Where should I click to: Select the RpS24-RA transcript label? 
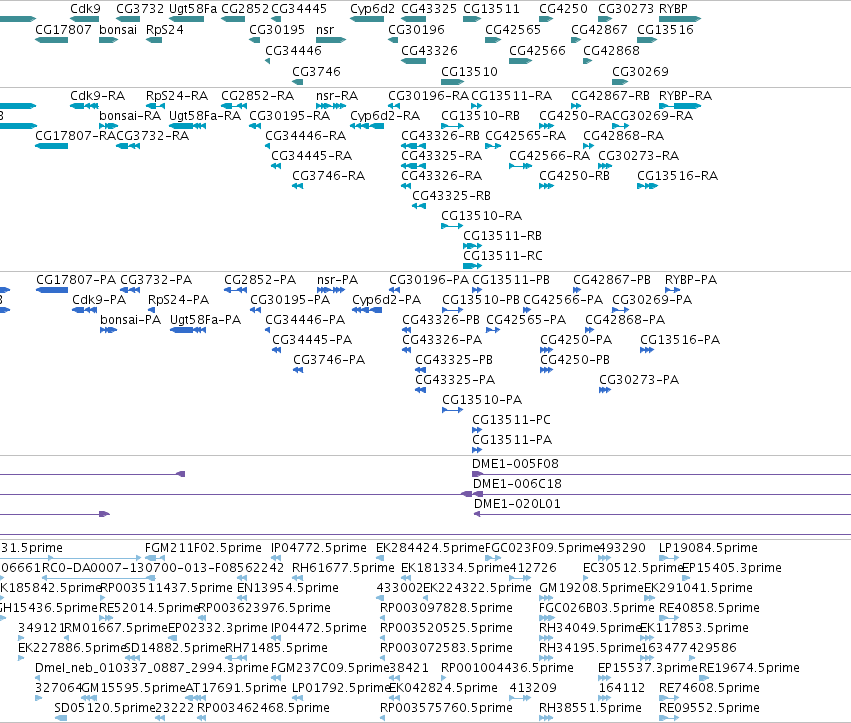(x=177, y=96)
